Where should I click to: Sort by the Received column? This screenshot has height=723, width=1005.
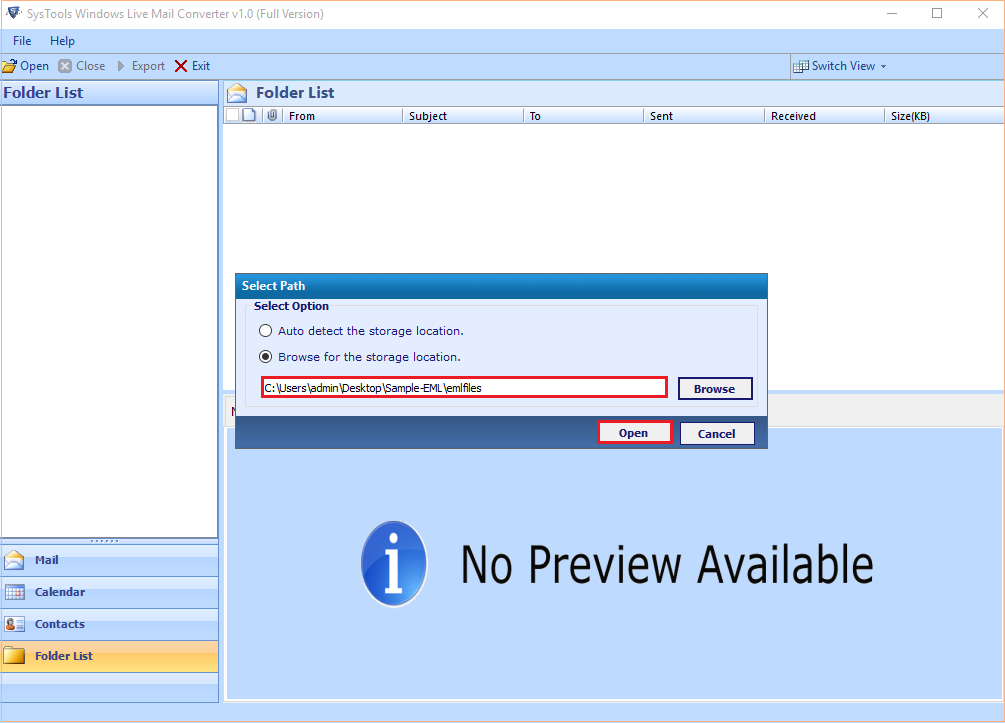(x=824, y=116)
